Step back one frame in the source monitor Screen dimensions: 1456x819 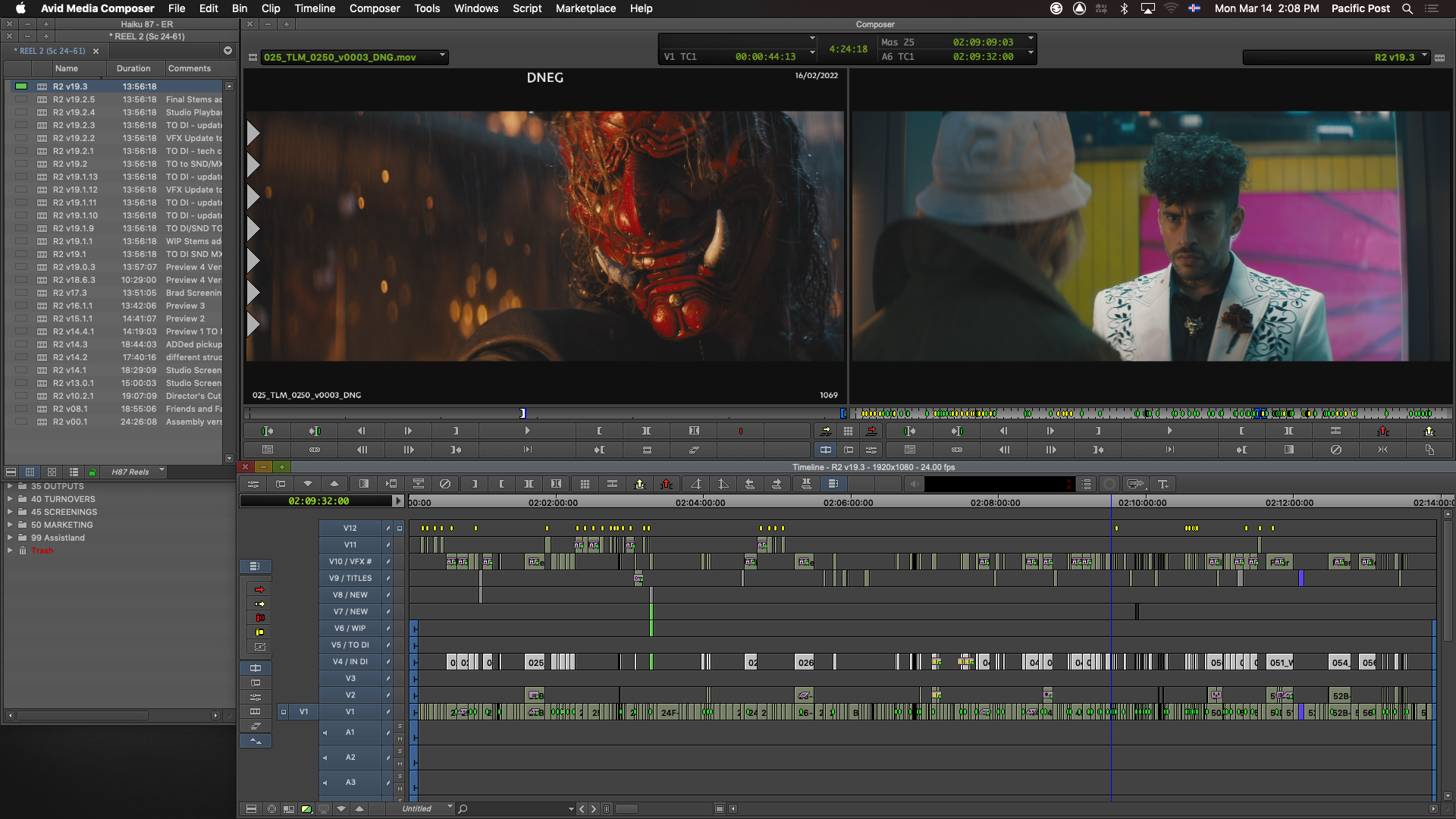(x=361, y=431)
